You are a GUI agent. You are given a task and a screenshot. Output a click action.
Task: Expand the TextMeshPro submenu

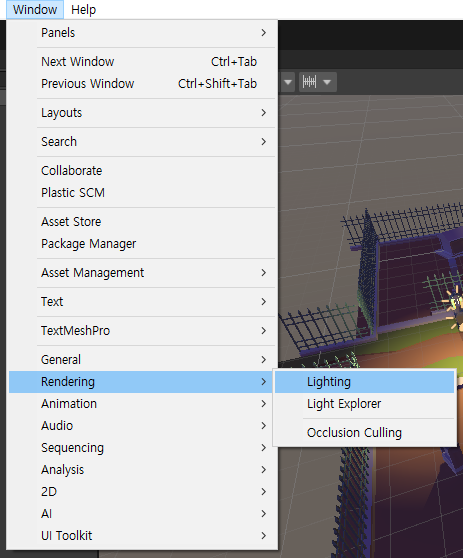coord(142,331)
